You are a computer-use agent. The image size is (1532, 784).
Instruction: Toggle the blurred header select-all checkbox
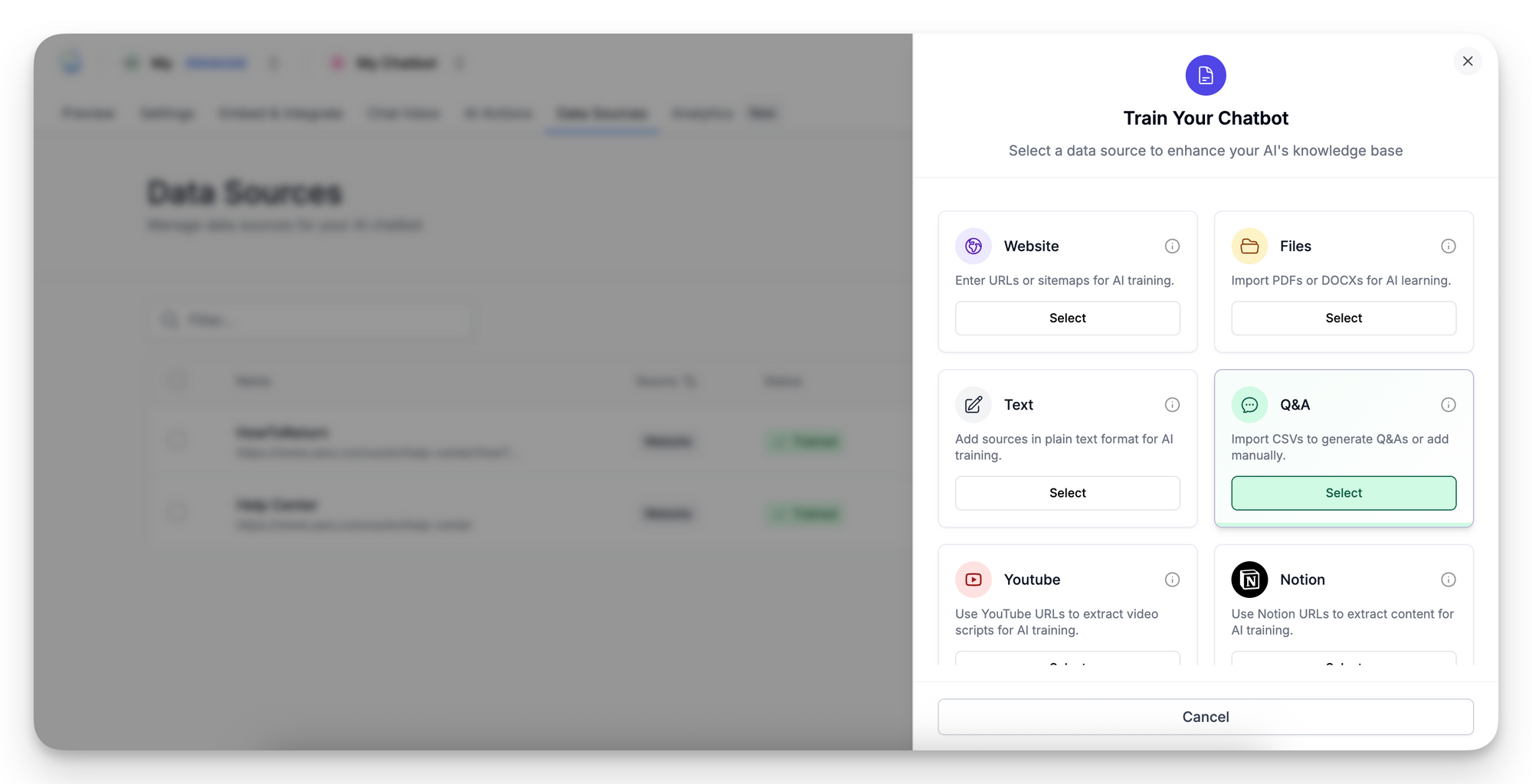pyautogui.click(x=178, y=381)
